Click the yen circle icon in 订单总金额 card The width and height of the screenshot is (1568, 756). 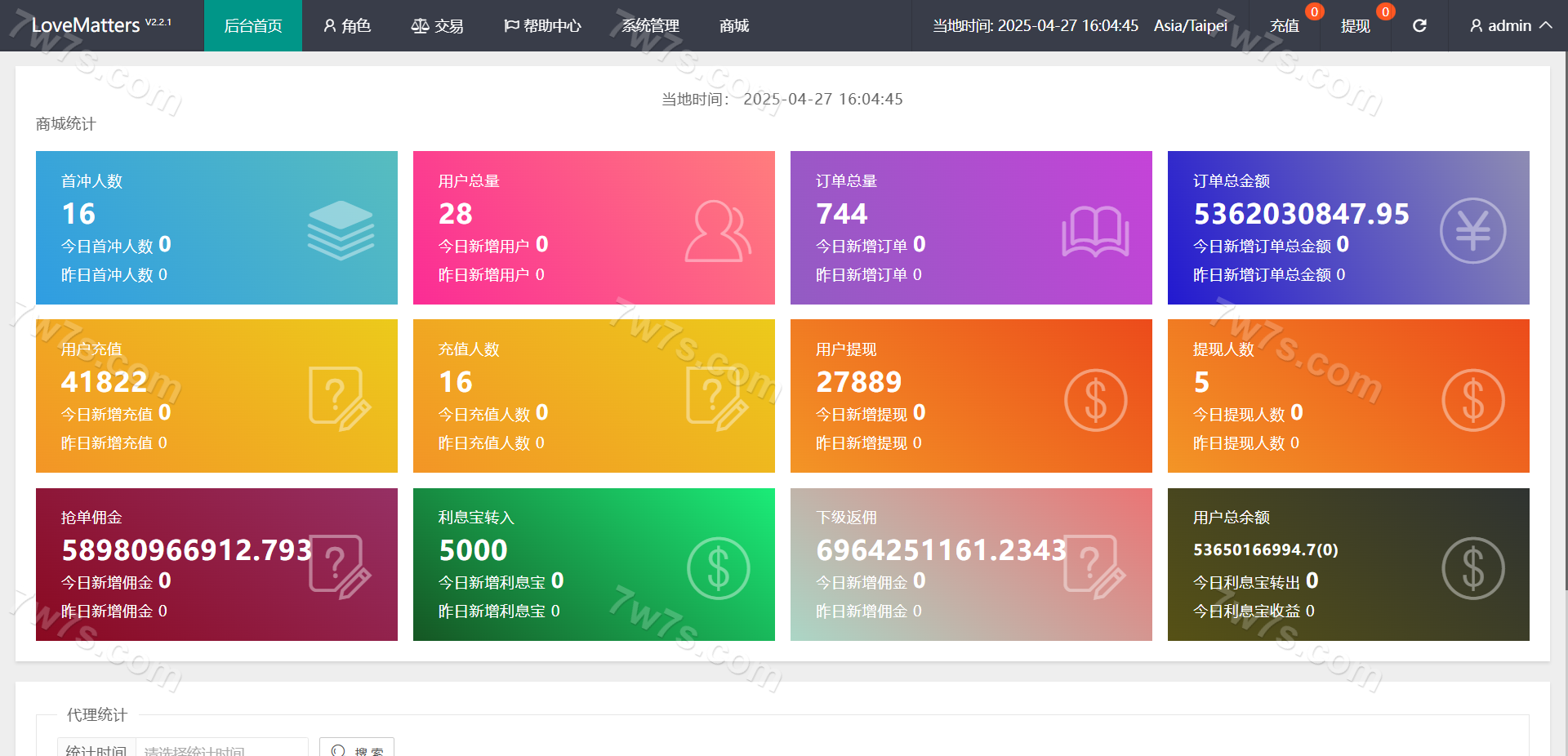(x=1472, y=231)
